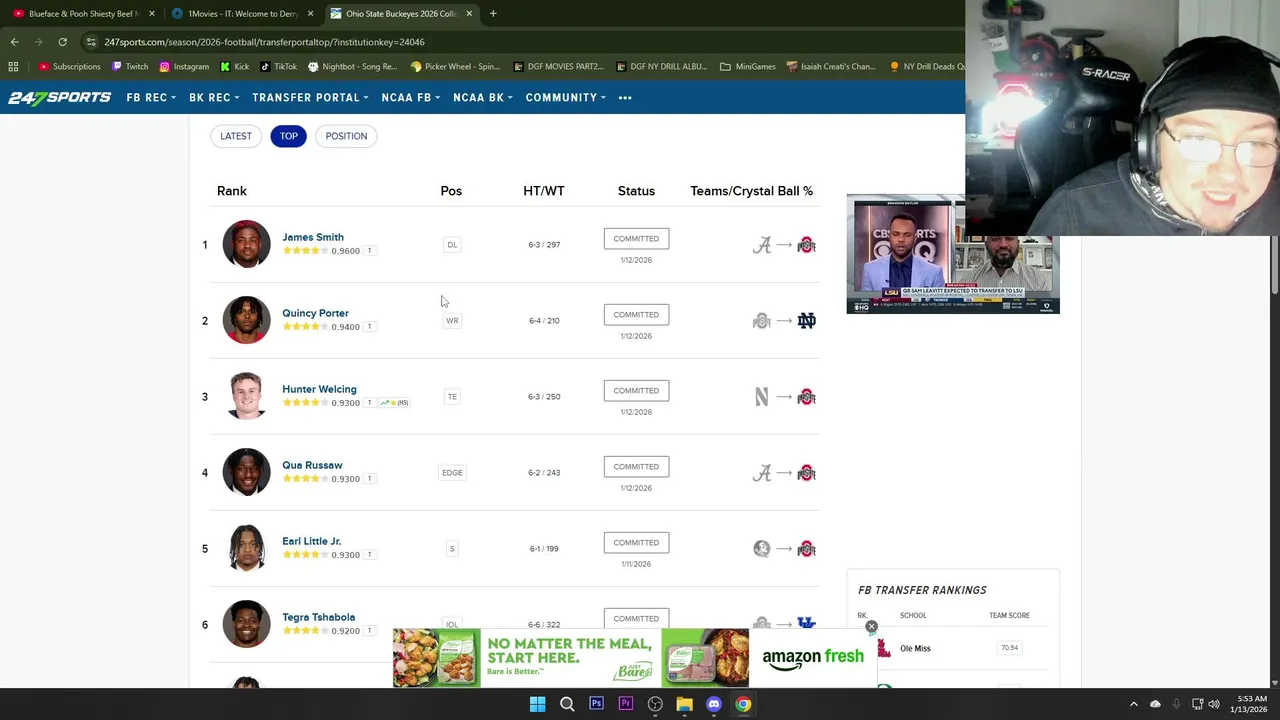Click the T badge beside James Smith rating
1280x720 pixels.
[370, 251]
